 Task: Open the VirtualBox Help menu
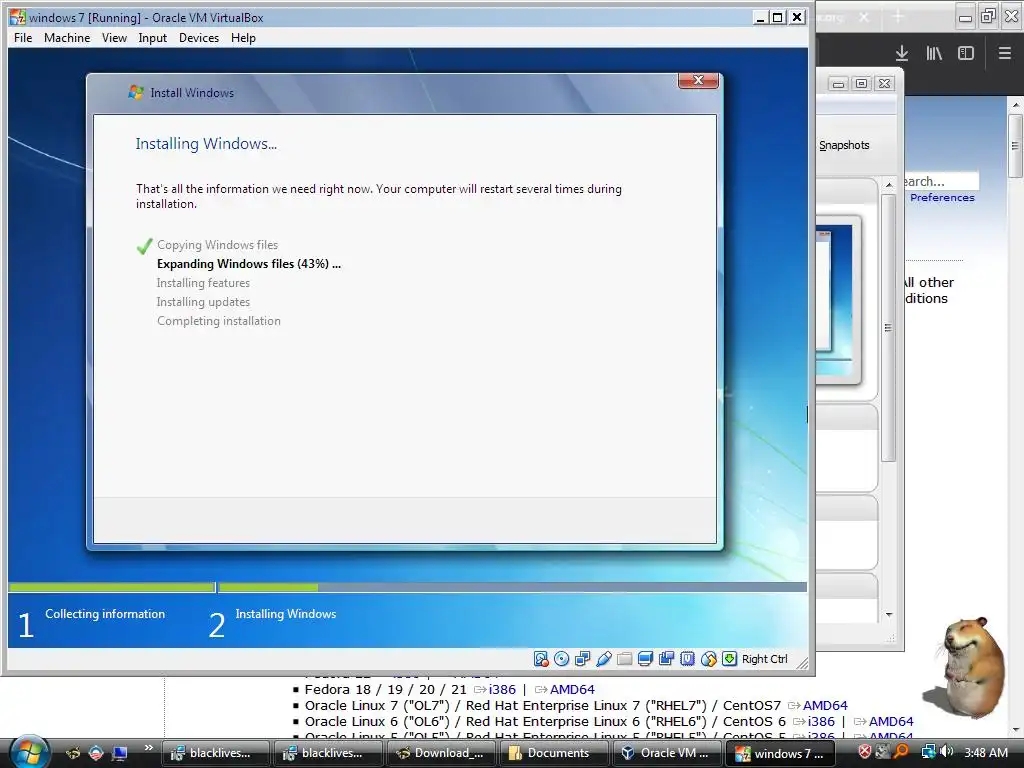tap(244, 38)
